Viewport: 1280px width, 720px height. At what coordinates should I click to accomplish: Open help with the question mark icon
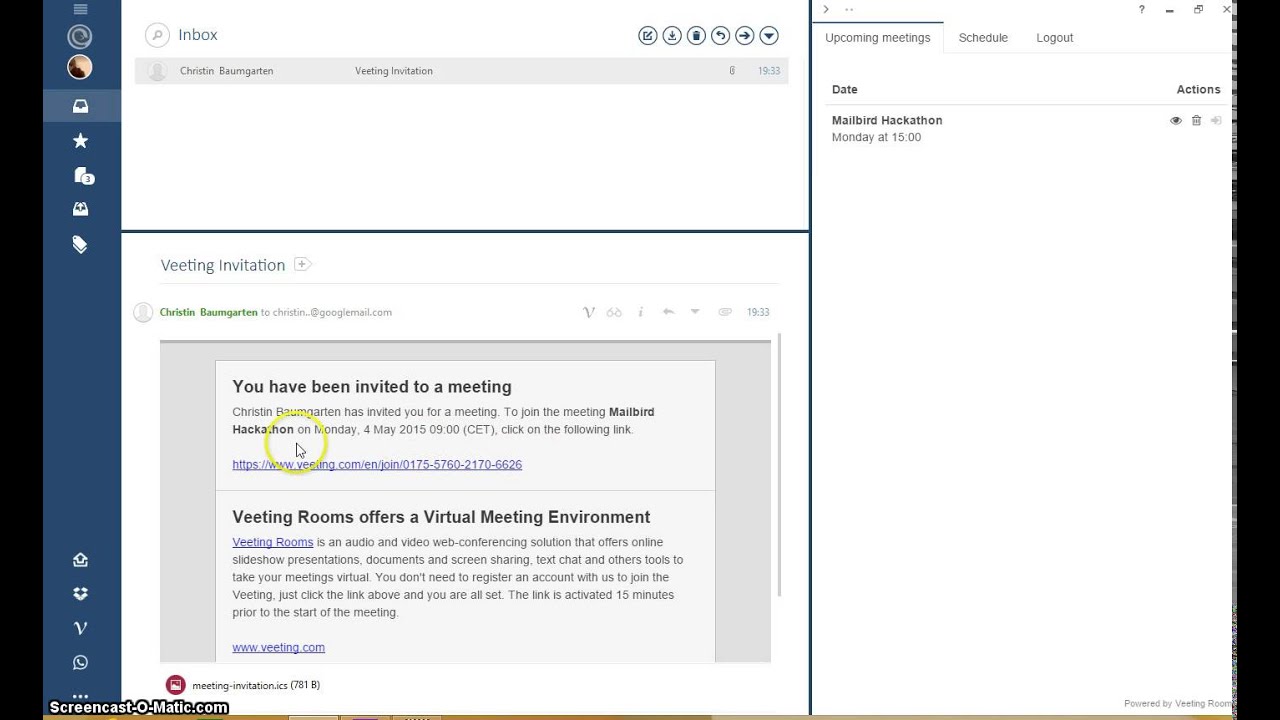1142,9
